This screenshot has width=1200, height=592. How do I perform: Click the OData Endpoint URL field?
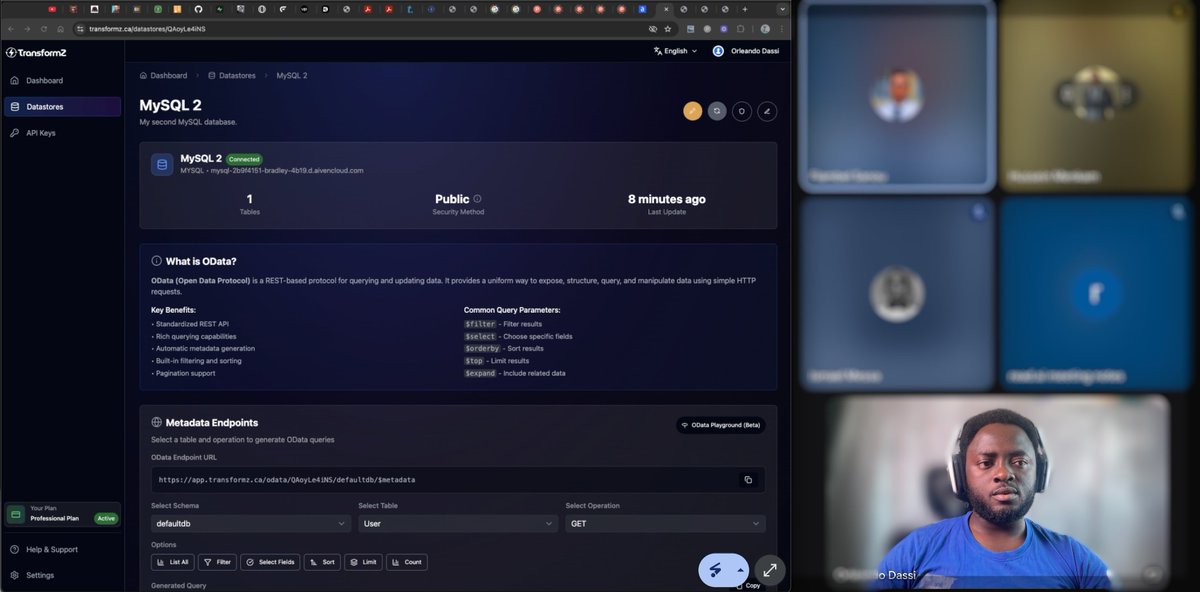pos(458,480)
